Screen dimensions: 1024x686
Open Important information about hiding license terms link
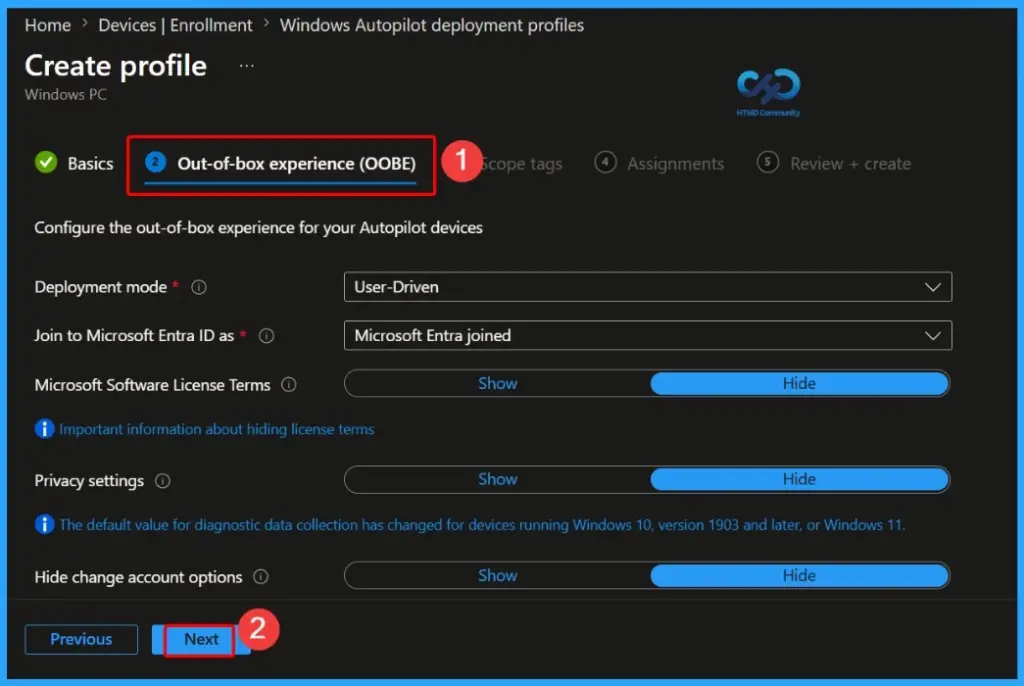[217, 429]
